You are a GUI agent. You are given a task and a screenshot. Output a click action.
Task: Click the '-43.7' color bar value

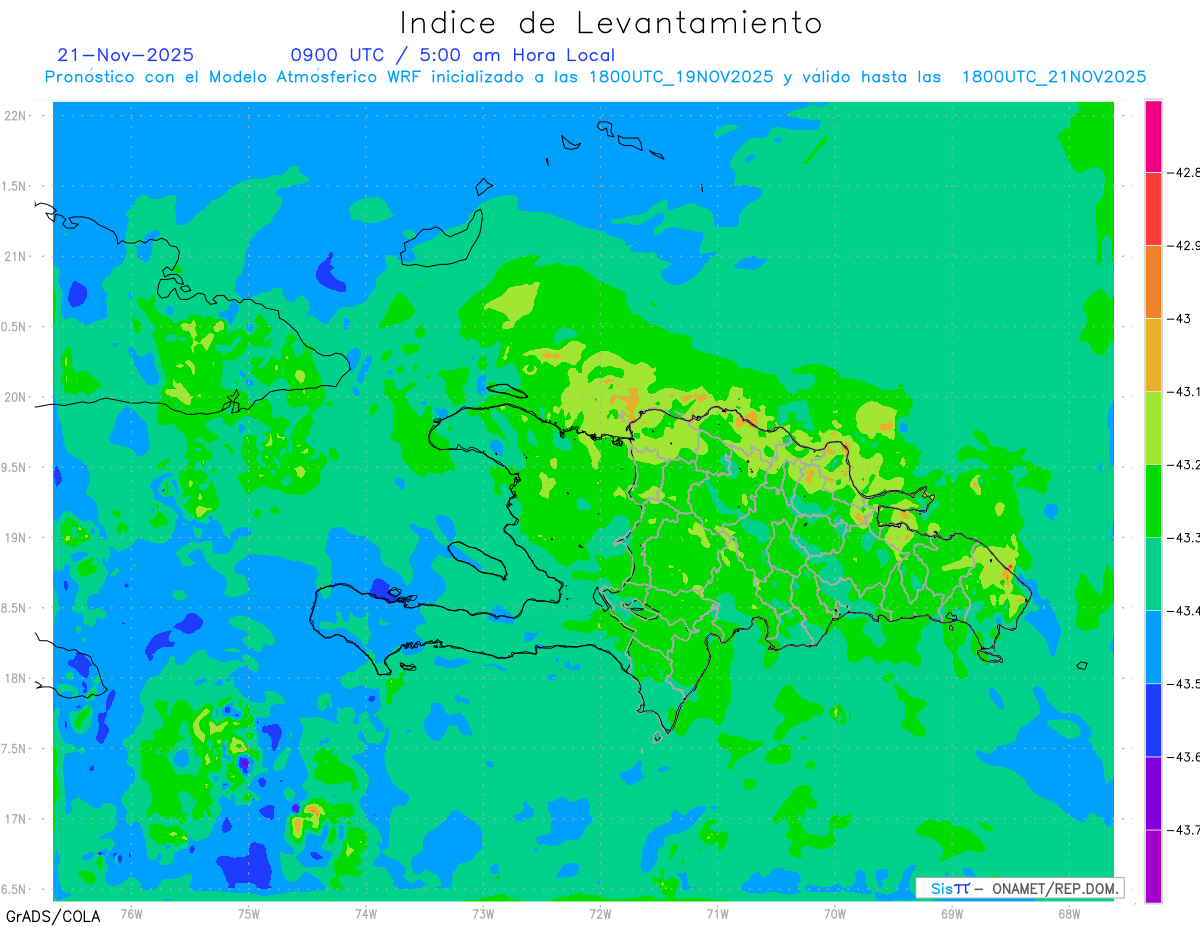(1182, 830)
